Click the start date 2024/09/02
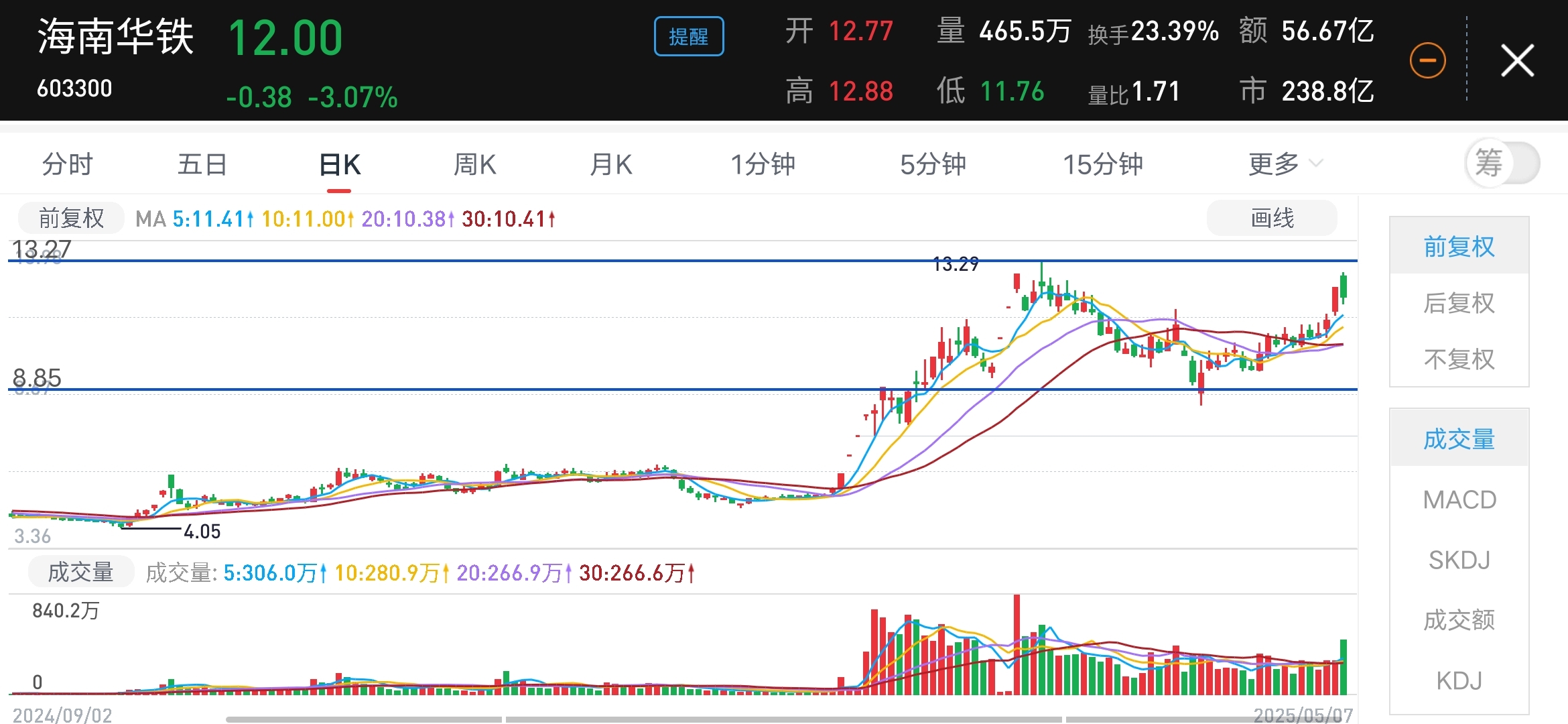Viewport: 1568px width, 724px height. coord(62,715)
